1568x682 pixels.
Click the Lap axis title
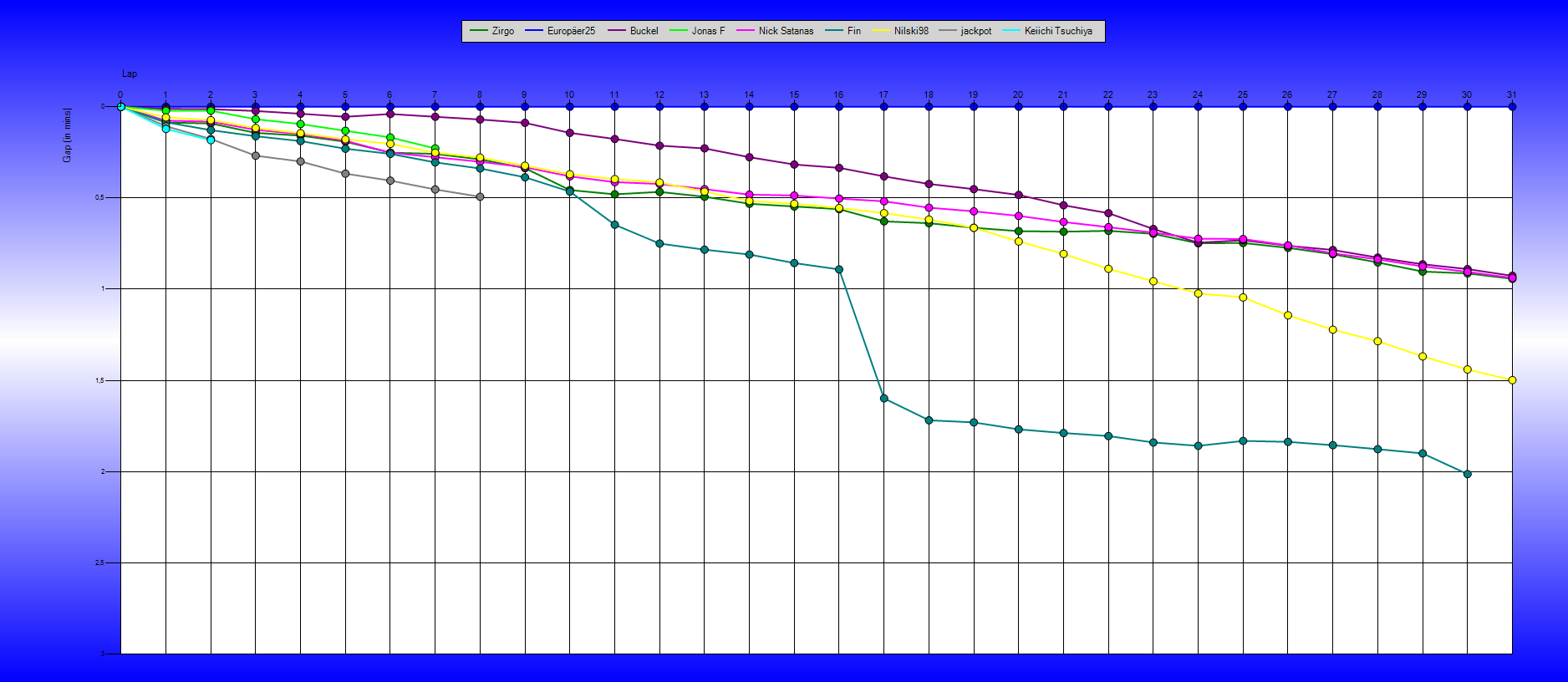pyautogui.click(x=130, y=74)
